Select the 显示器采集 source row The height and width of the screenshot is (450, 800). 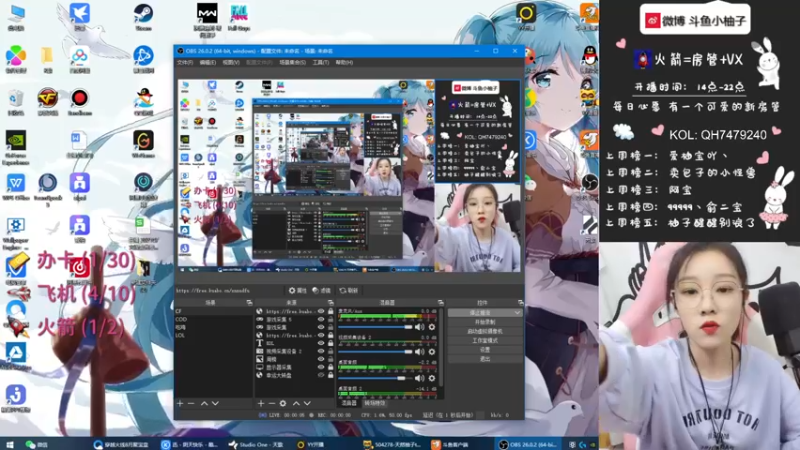point(295,367)
